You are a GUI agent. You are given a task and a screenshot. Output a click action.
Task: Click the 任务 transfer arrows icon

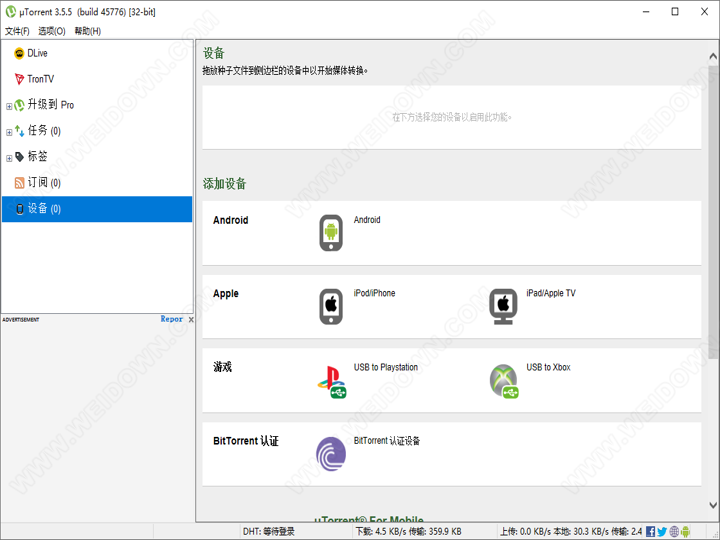pyautogui.click(x=19, y=131)
